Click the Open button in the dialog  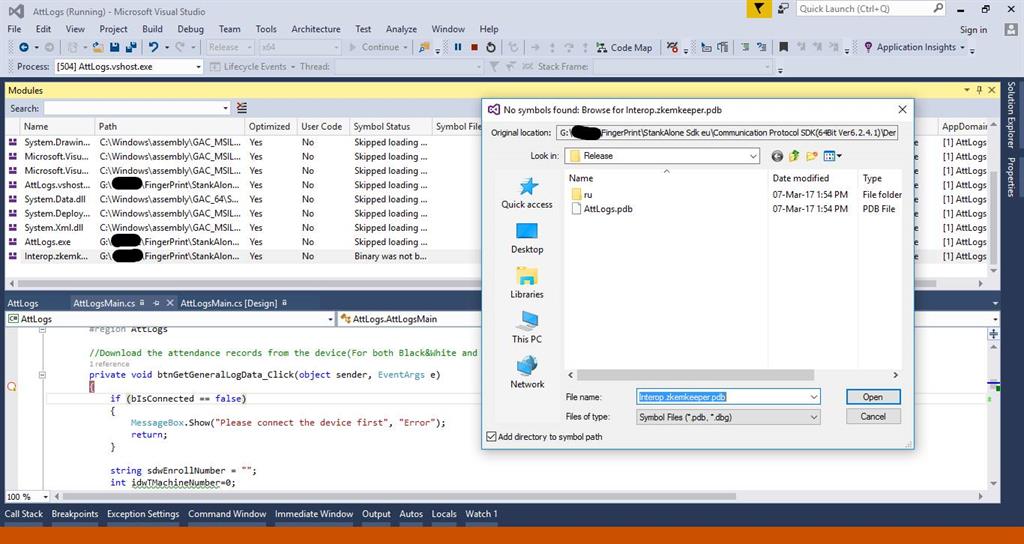point(872,397)
